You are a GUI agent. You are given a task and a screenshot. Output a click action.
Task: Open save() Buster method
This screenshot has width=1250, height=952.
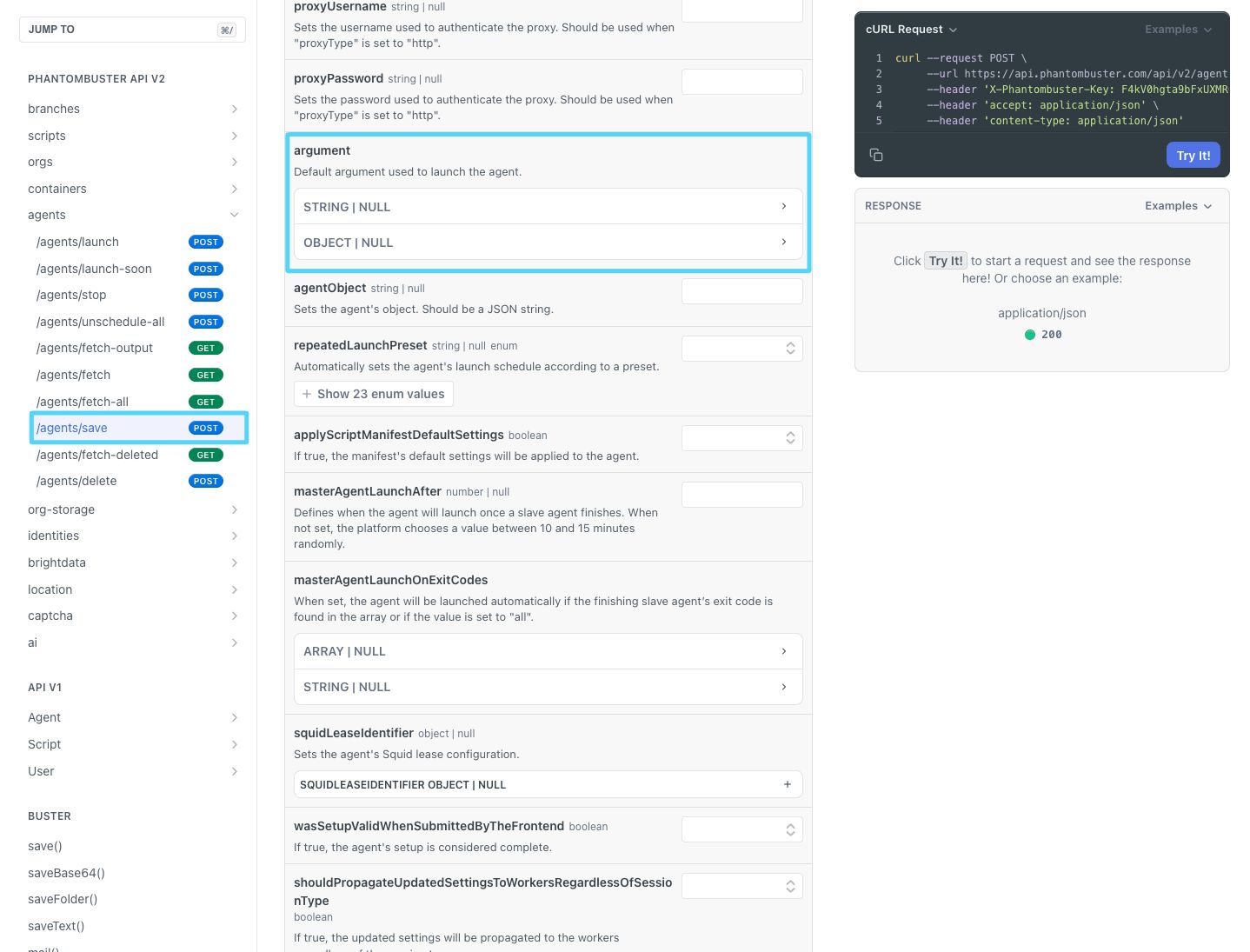point(45,846)
